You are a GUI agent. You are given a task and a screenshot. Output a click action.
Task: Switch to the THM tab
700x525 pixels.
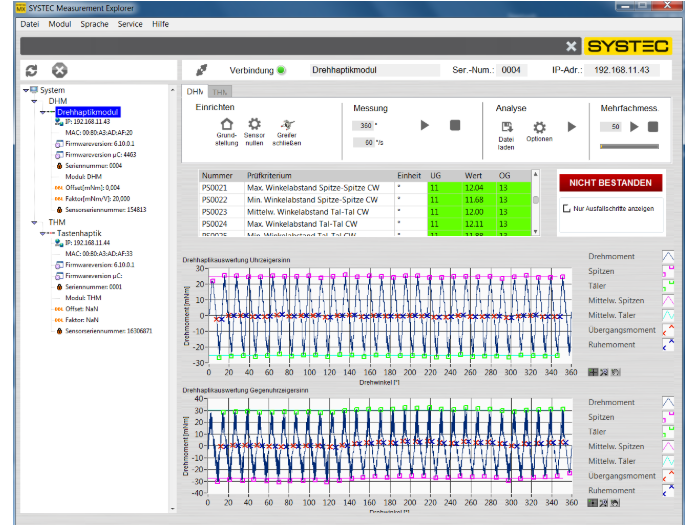coord(220,92)
